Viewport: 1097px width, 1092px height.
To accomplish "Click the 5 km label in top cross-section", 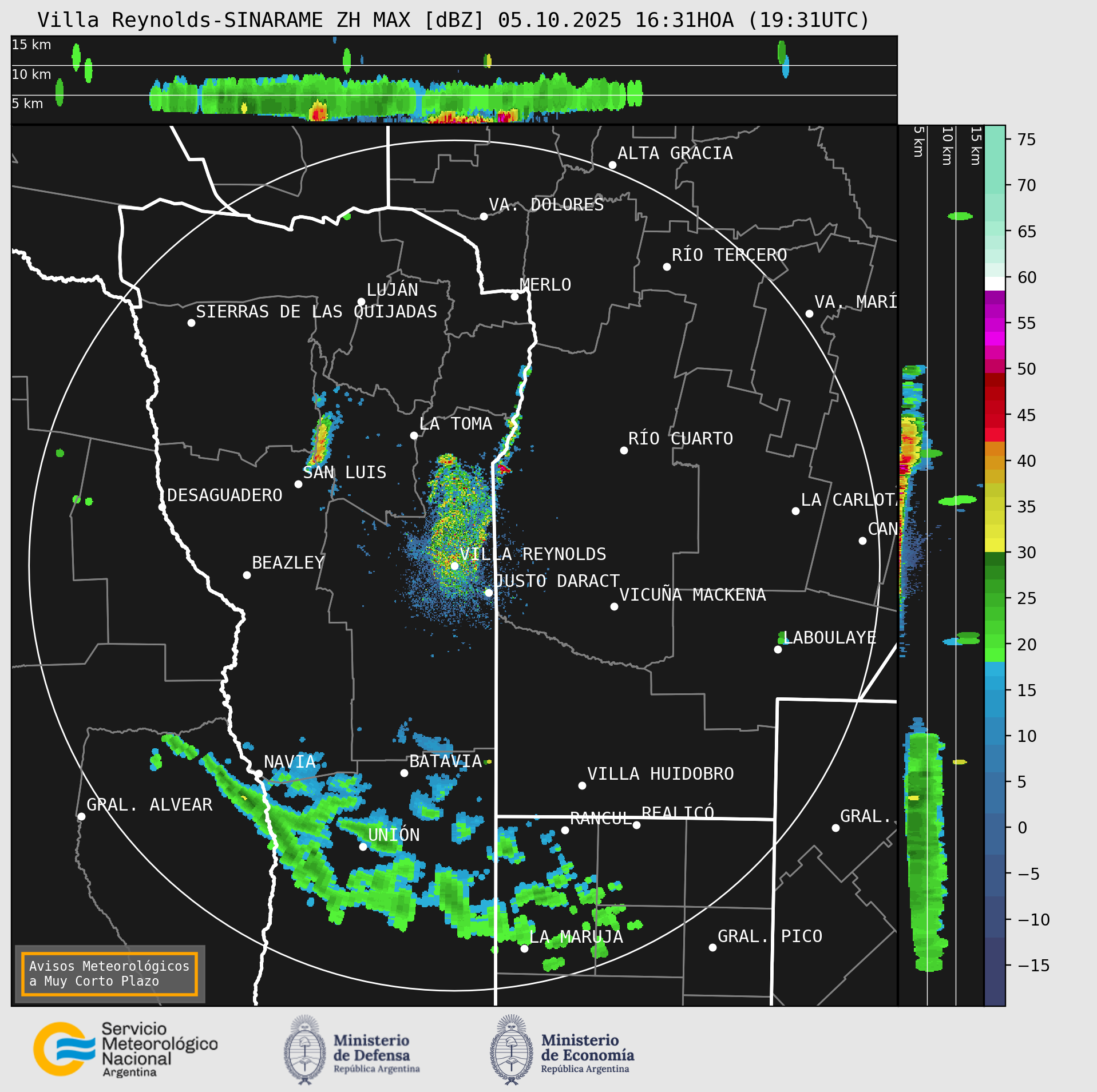I will (27, 104).
